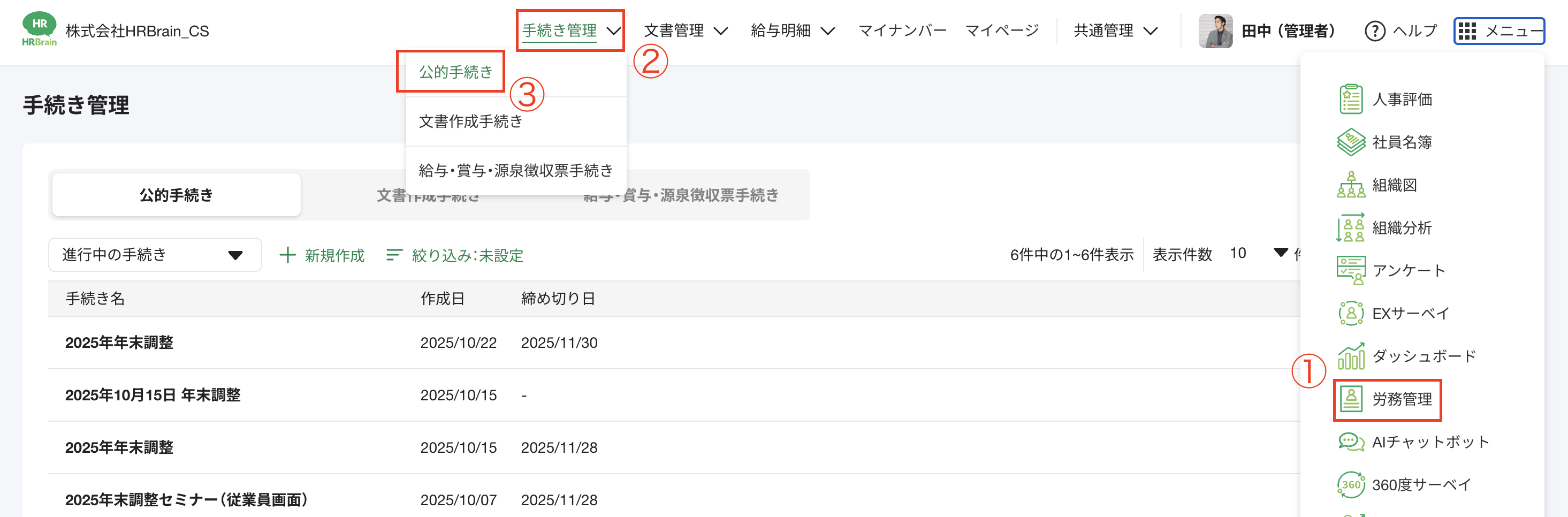Click the 新規作成 button
This screenshot has width=1568, height=517.
pyautogui.click(x=322, y=255)
